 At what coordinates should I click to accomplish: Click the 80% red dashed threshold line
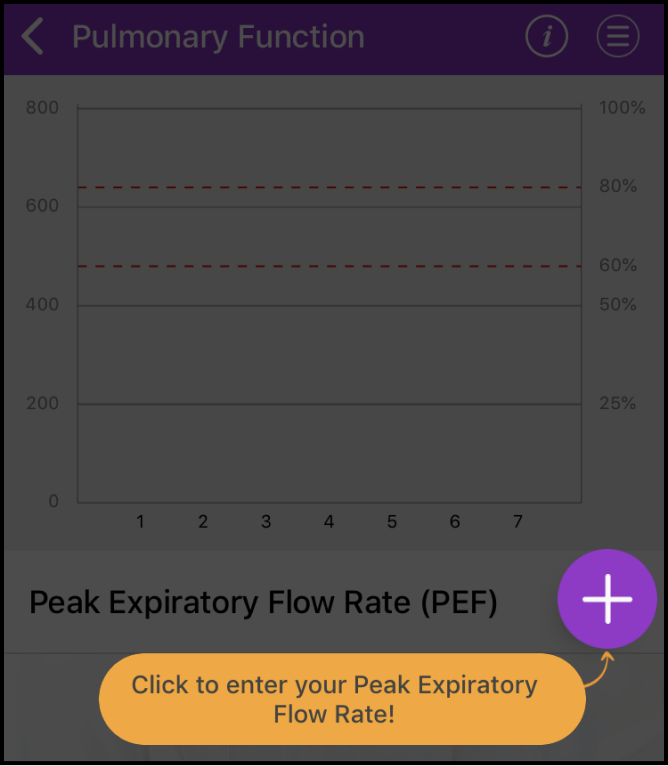pos(330,187)
